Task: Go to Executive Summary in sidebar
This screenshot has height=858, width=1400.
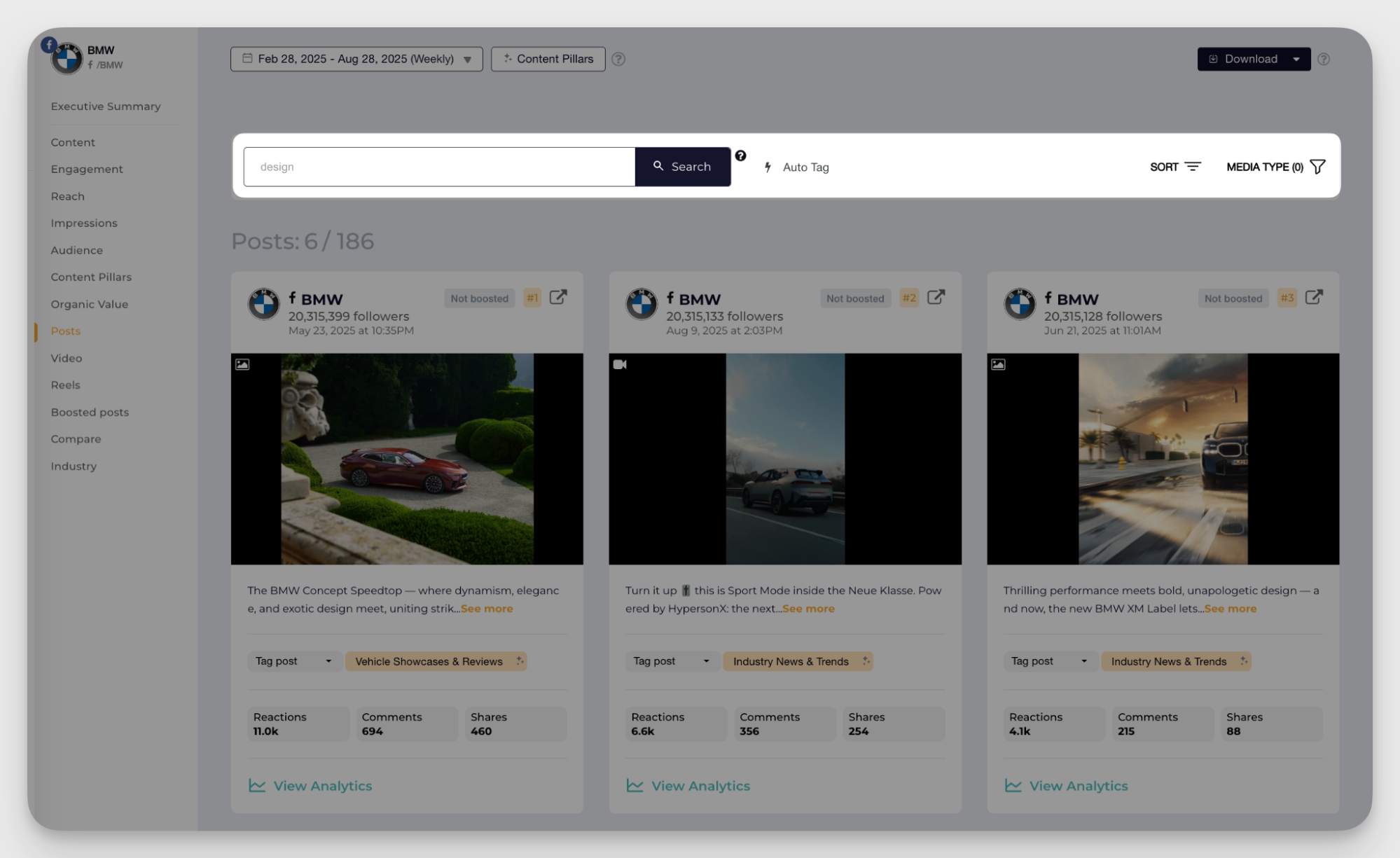Action: click(106, 106)
